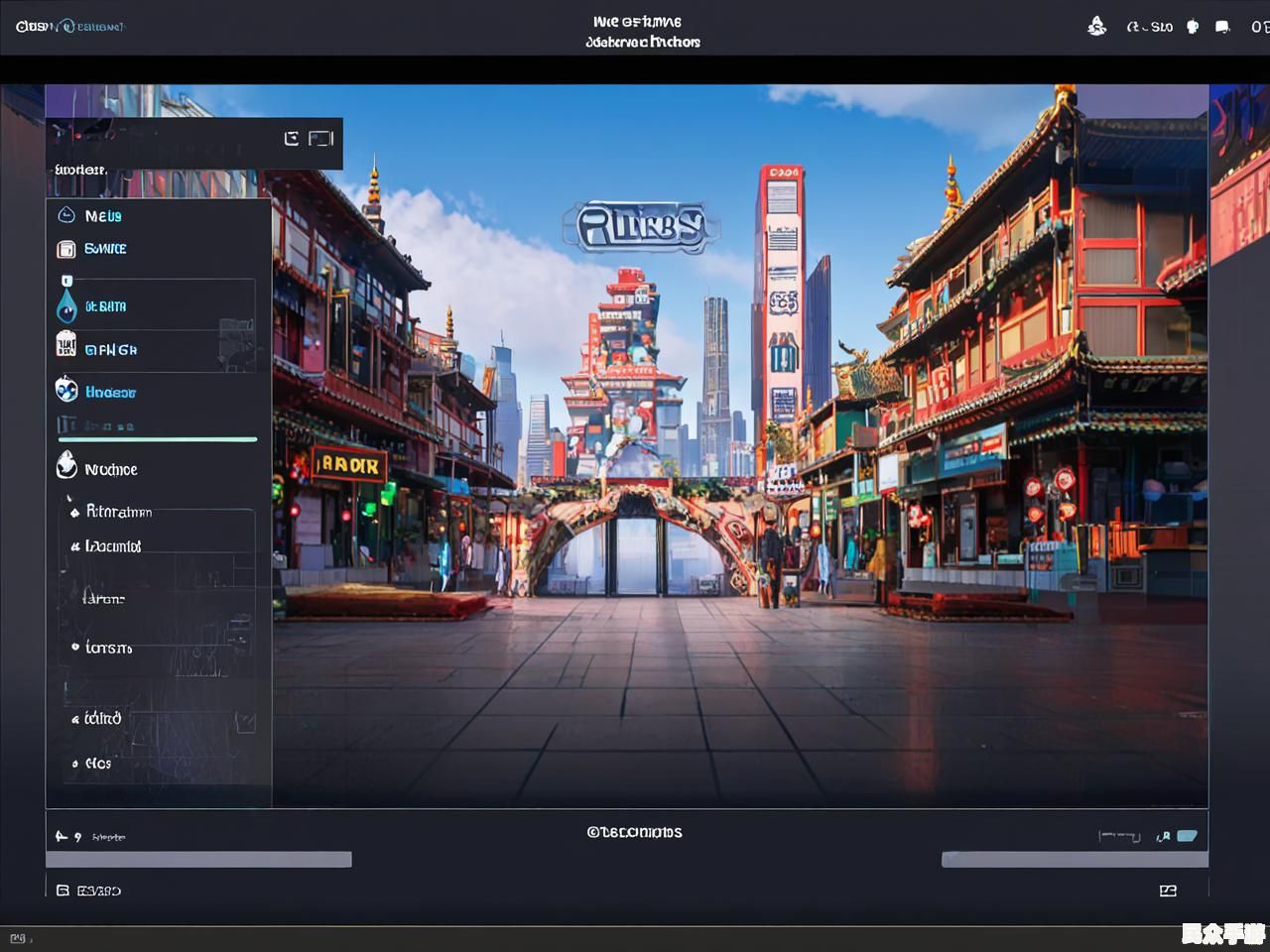Select the Sounice menu entry
The width and height of the screenshot is (1270, 952).
click(105, 249)
